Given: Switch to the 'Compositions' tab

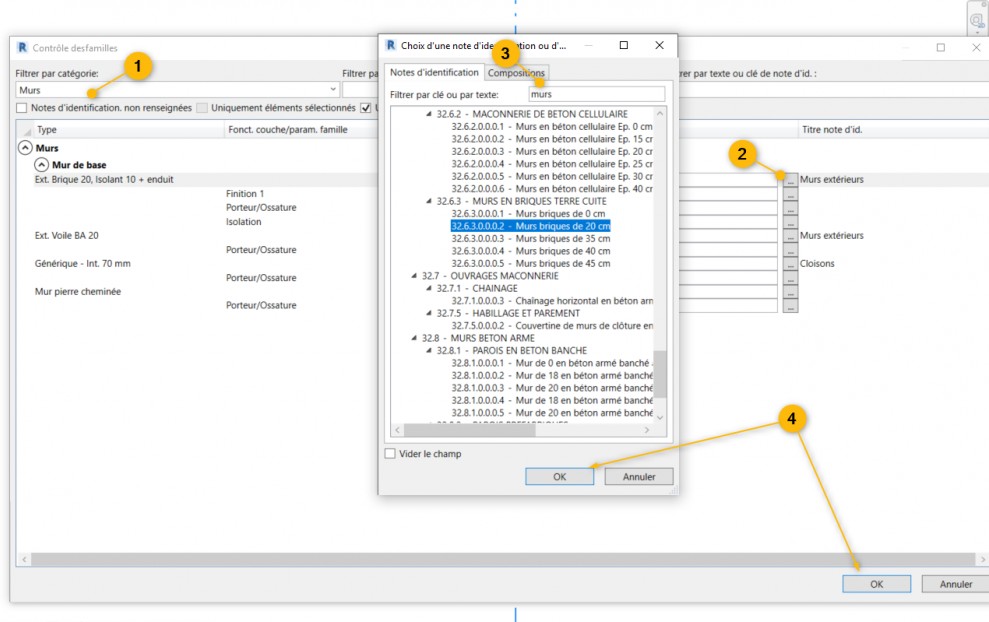Looking at the screenshot, I should pos(516,73).
